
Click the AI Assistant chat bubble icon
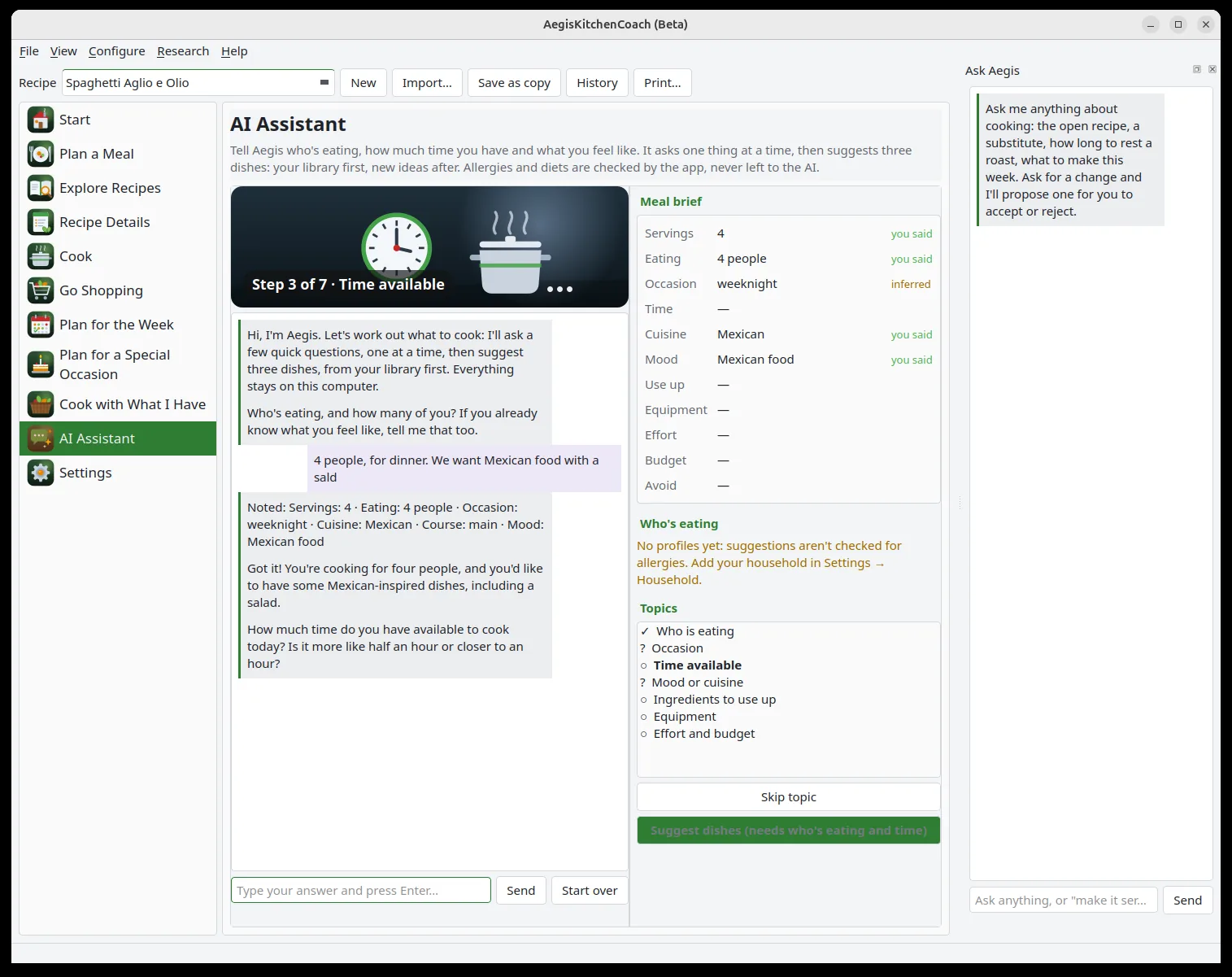click(x=40, y=438)
